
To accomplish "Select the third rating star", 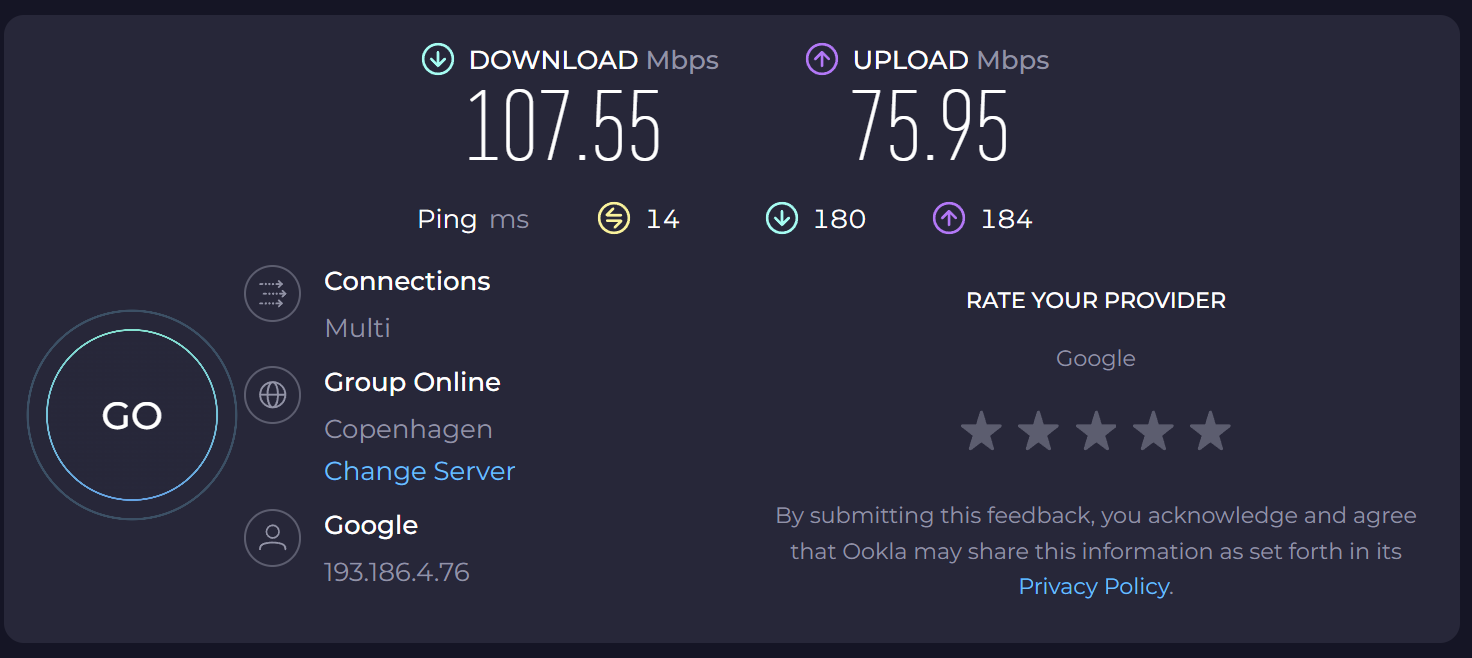I will pos(1096,431).
